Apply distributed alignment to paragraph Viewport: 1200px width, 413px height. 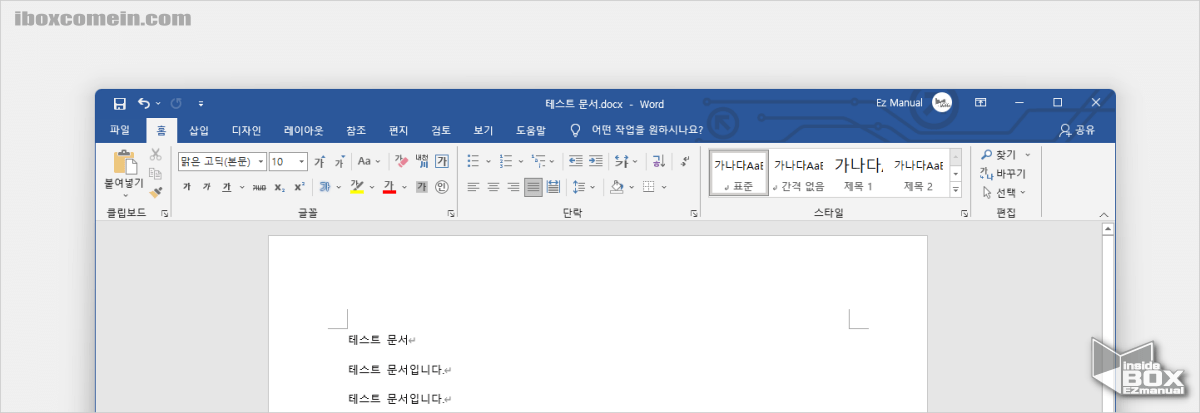pyautogui.click(x=553, y=187)
